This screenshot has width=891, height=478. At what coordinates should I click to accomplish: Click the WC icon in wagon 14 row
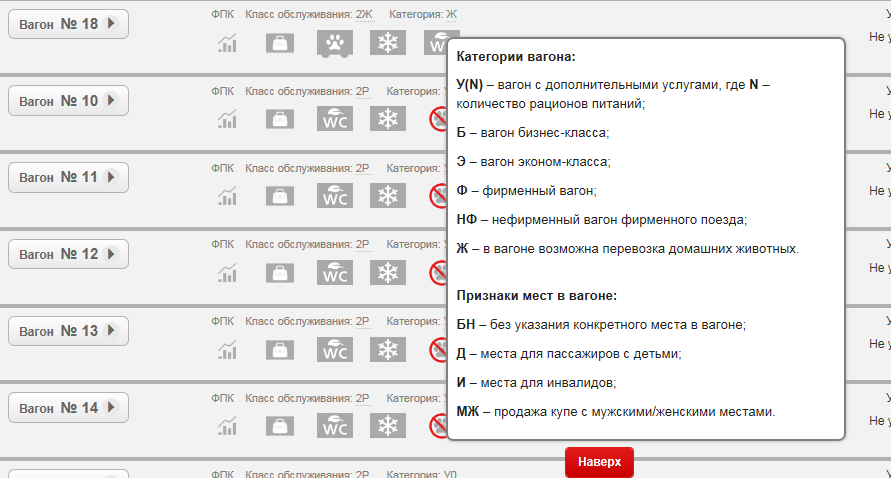335,426
